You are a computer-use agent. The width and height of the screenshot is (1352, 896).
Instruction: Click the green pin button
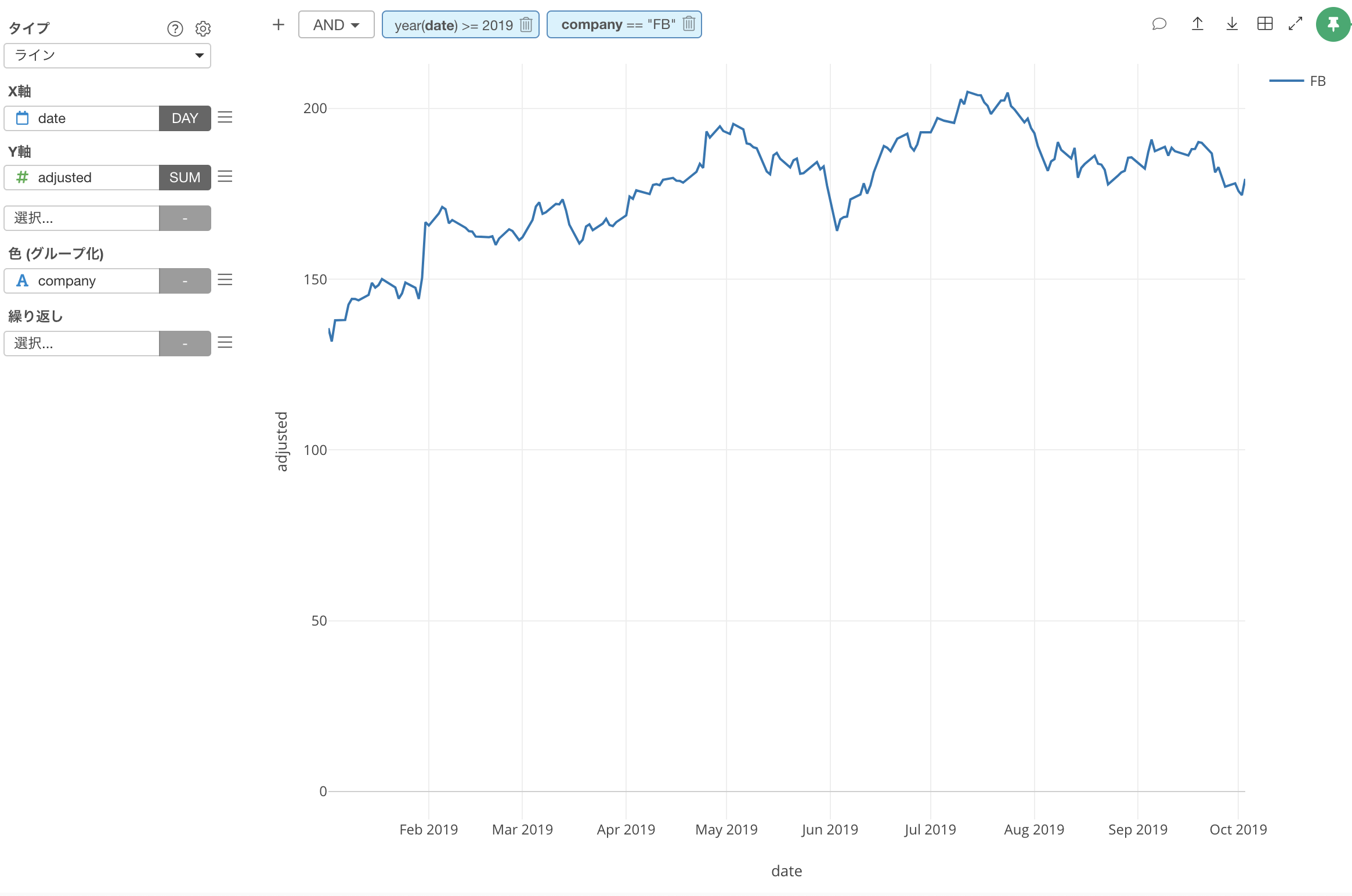pos(1333,24)
